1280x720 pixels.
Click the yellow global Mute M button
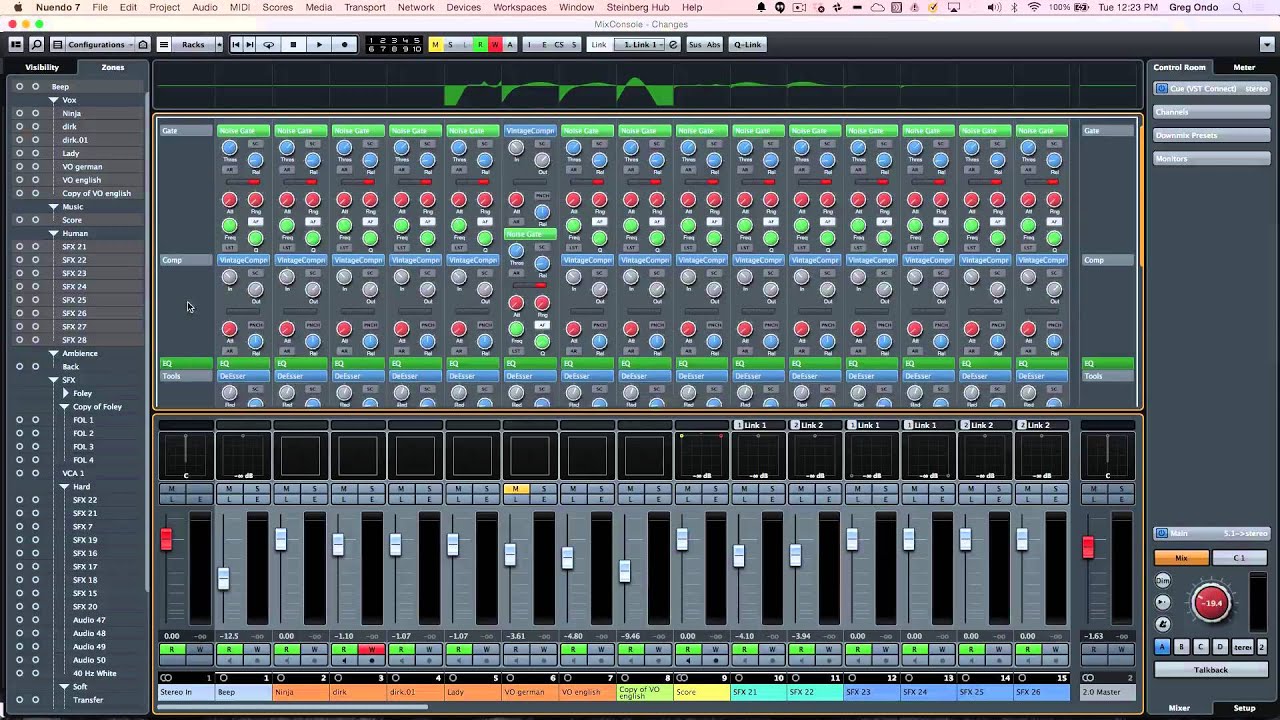pyautogui.click(x=435, y=44)
